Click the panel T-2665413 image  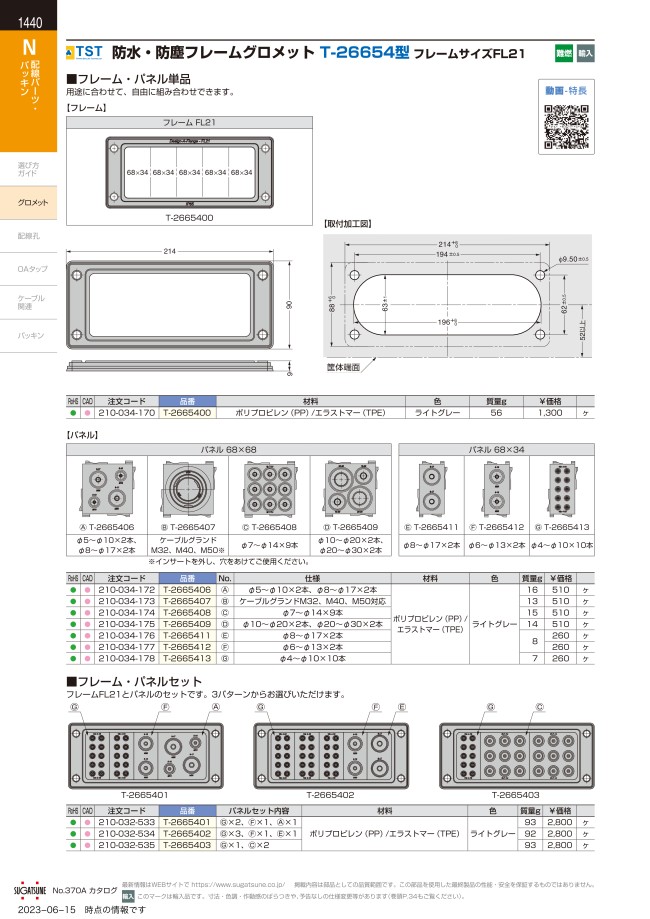[x=562, y=489]
